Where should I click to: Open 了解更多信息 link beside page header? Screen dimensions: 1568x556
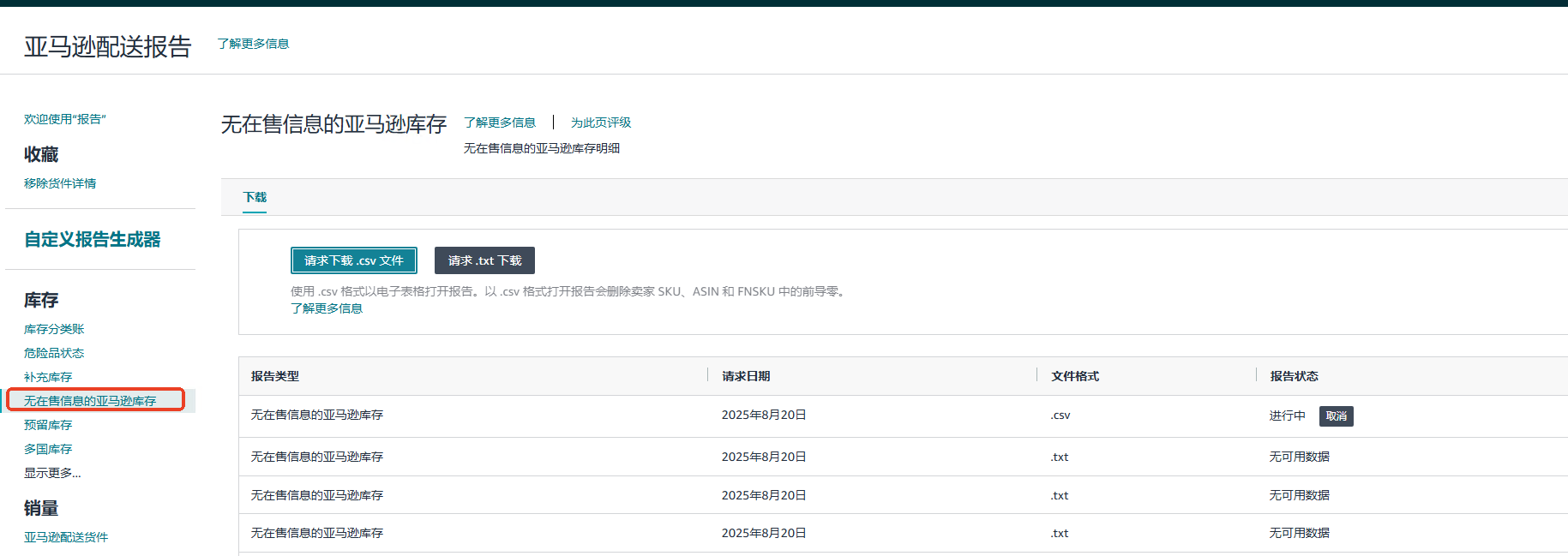coord(253,44)
